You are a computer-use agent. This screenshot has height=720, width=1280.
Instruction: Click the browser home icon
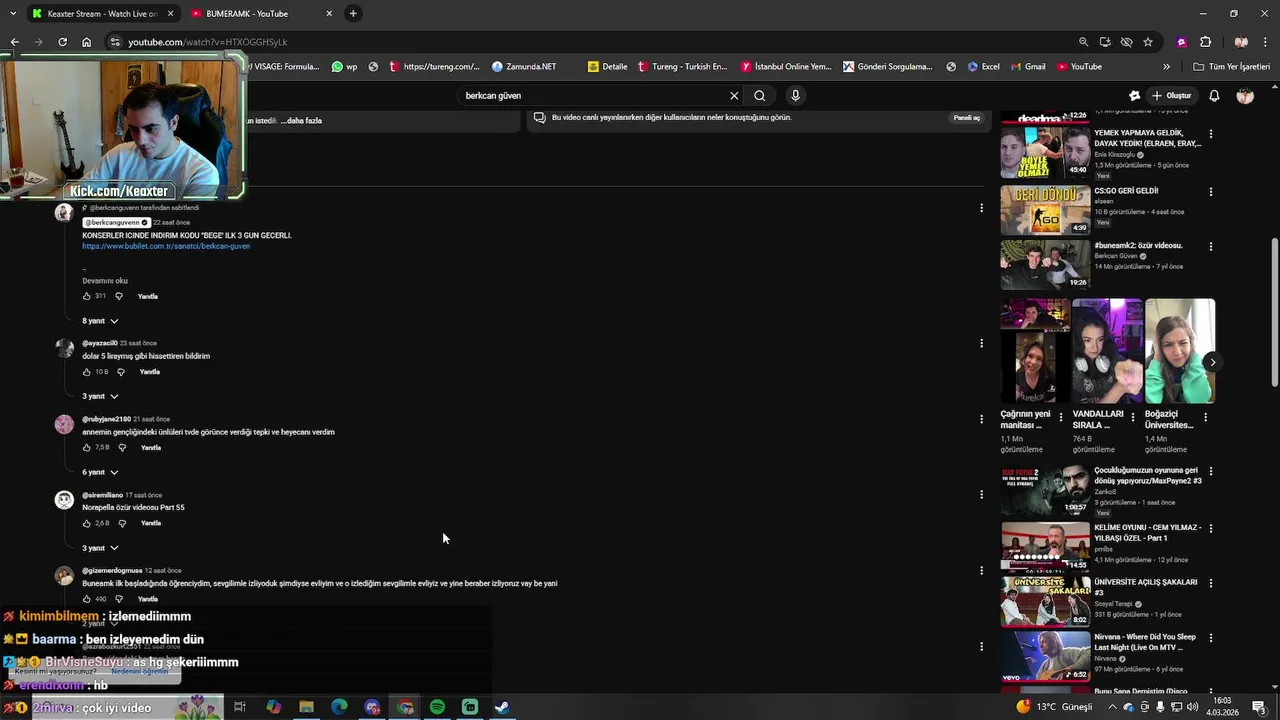87,42
